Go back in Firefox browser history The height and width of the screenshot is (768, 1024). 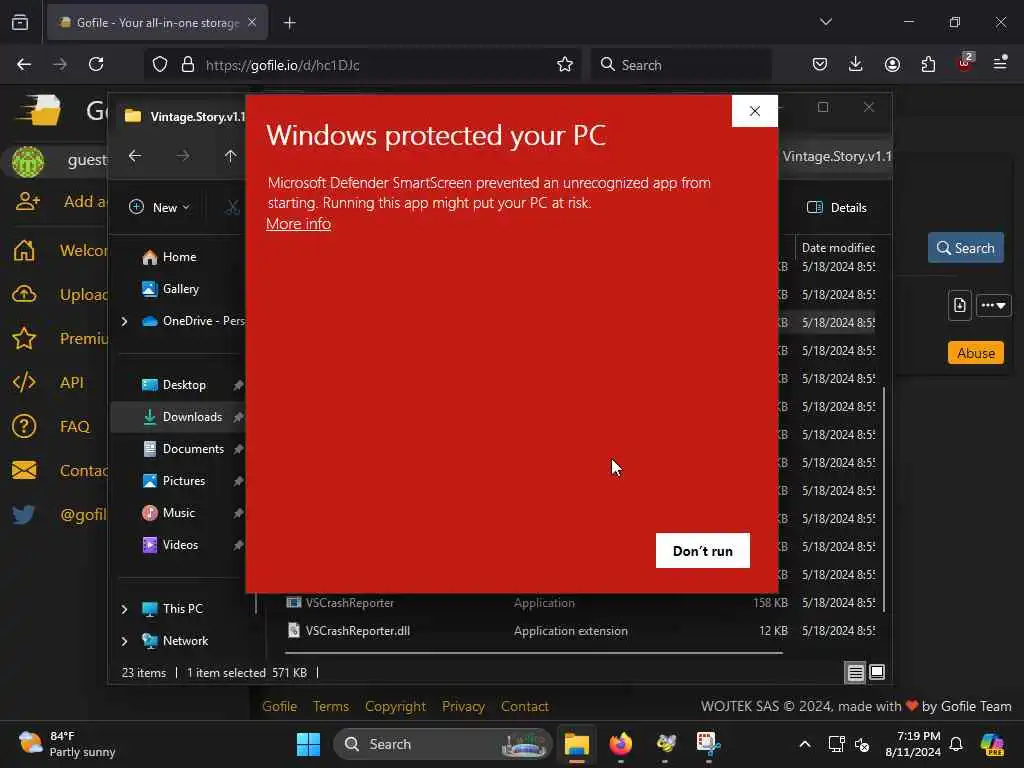(24, 64)
